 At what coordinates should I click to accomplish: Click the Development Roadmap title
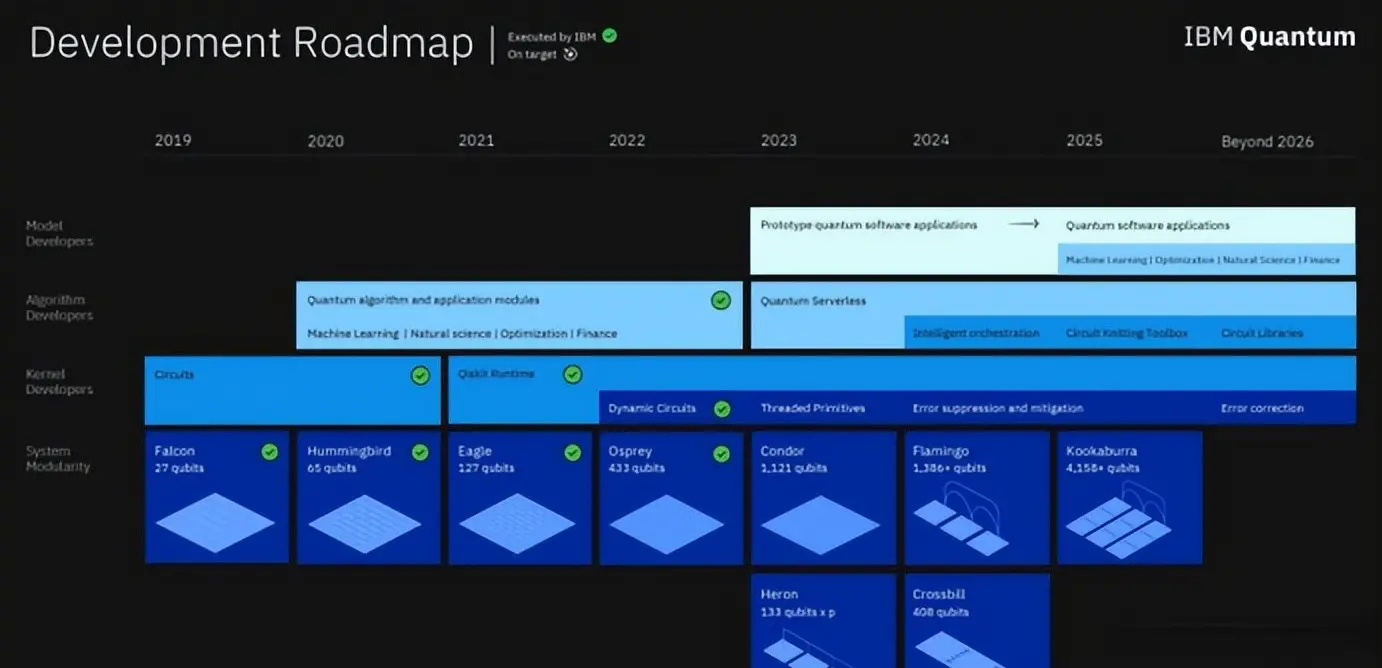tap(251, 44)
